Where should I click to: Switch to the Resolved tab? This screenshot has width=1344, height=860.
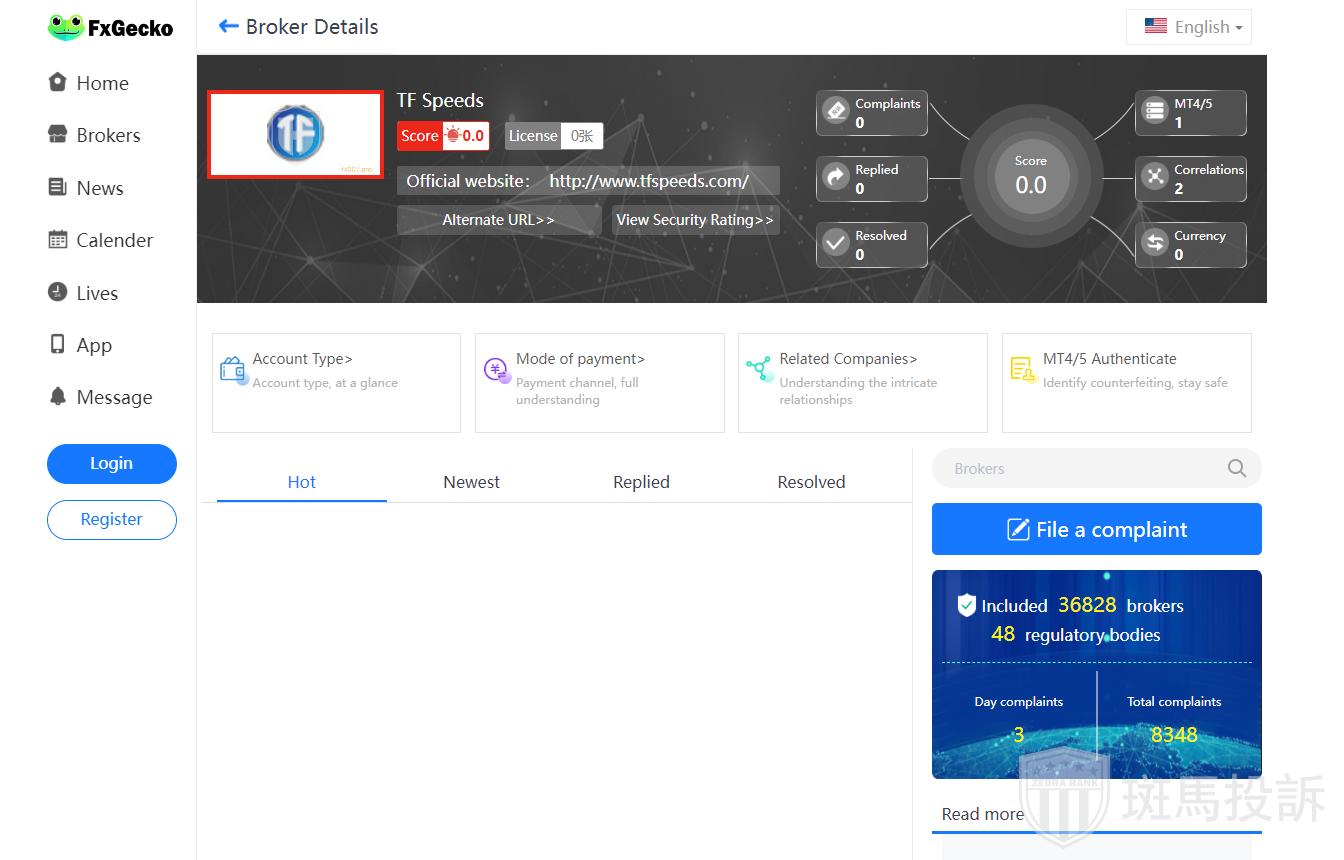coord(811,482)
